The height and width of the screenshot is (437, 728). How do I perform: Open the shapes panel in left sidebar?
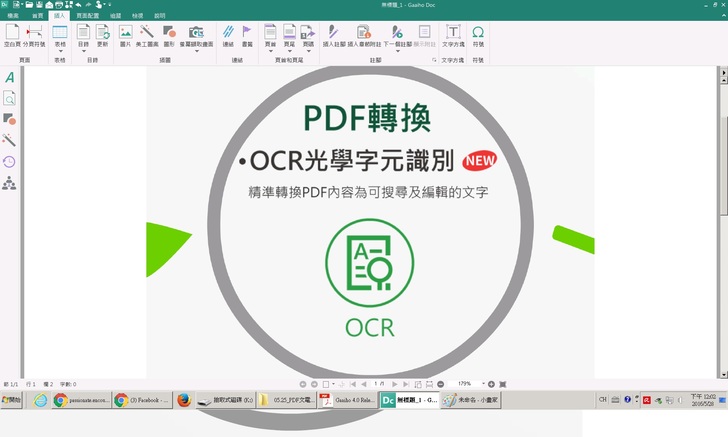tap(9, 119)
